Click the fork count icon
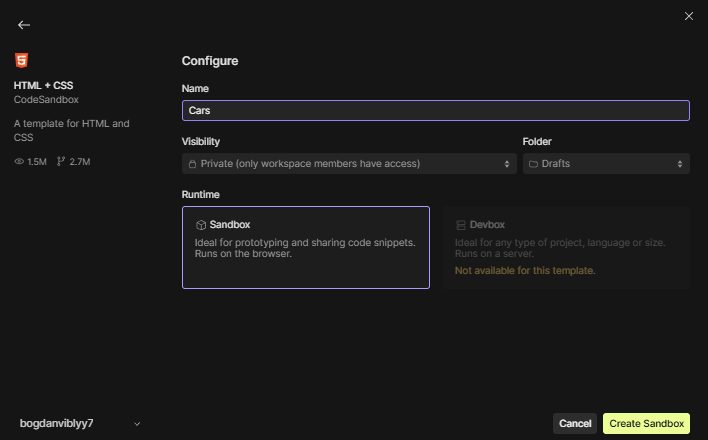This screenshot has height=440, width=708. [x=62, y=161]
